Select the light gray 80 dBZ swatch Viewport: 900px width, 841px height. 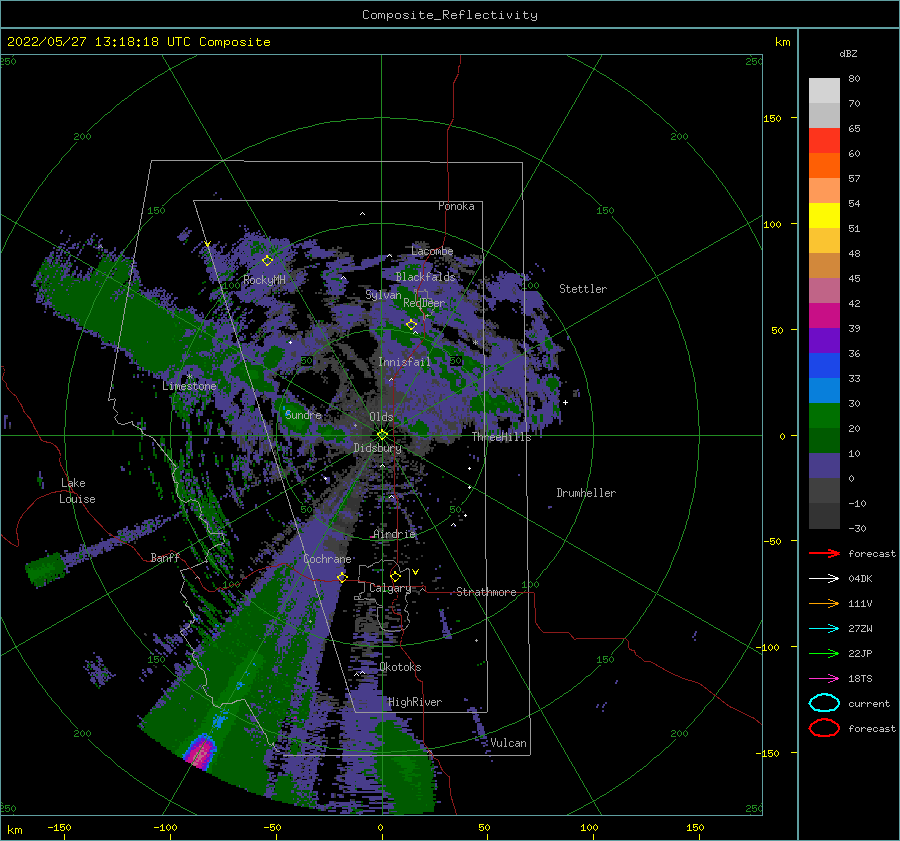pyautogui.click(x=824, y=91)
